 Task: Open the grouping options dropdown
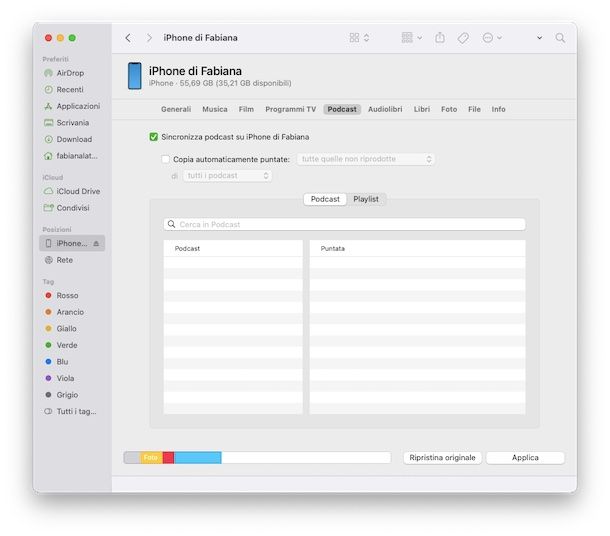[x=411, y=38]
